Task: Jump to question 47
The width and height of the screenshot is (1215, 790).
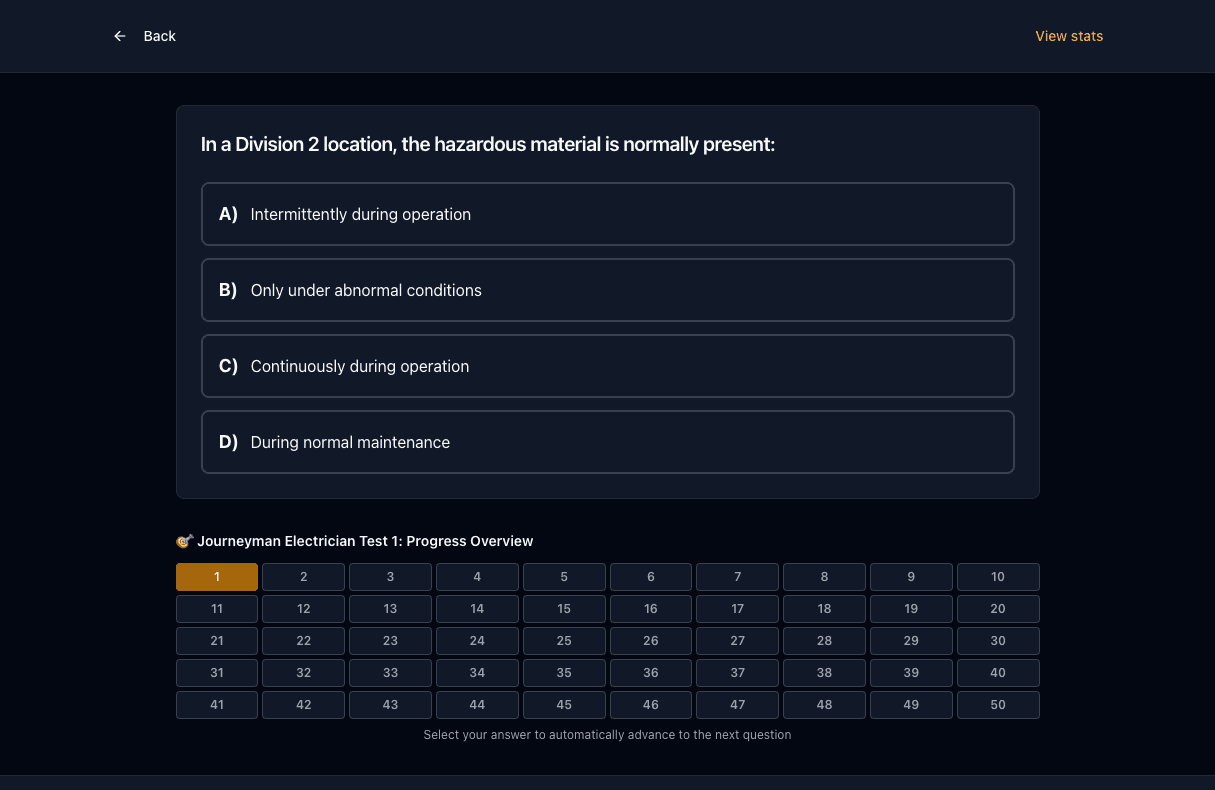Action: coord(738,705)
